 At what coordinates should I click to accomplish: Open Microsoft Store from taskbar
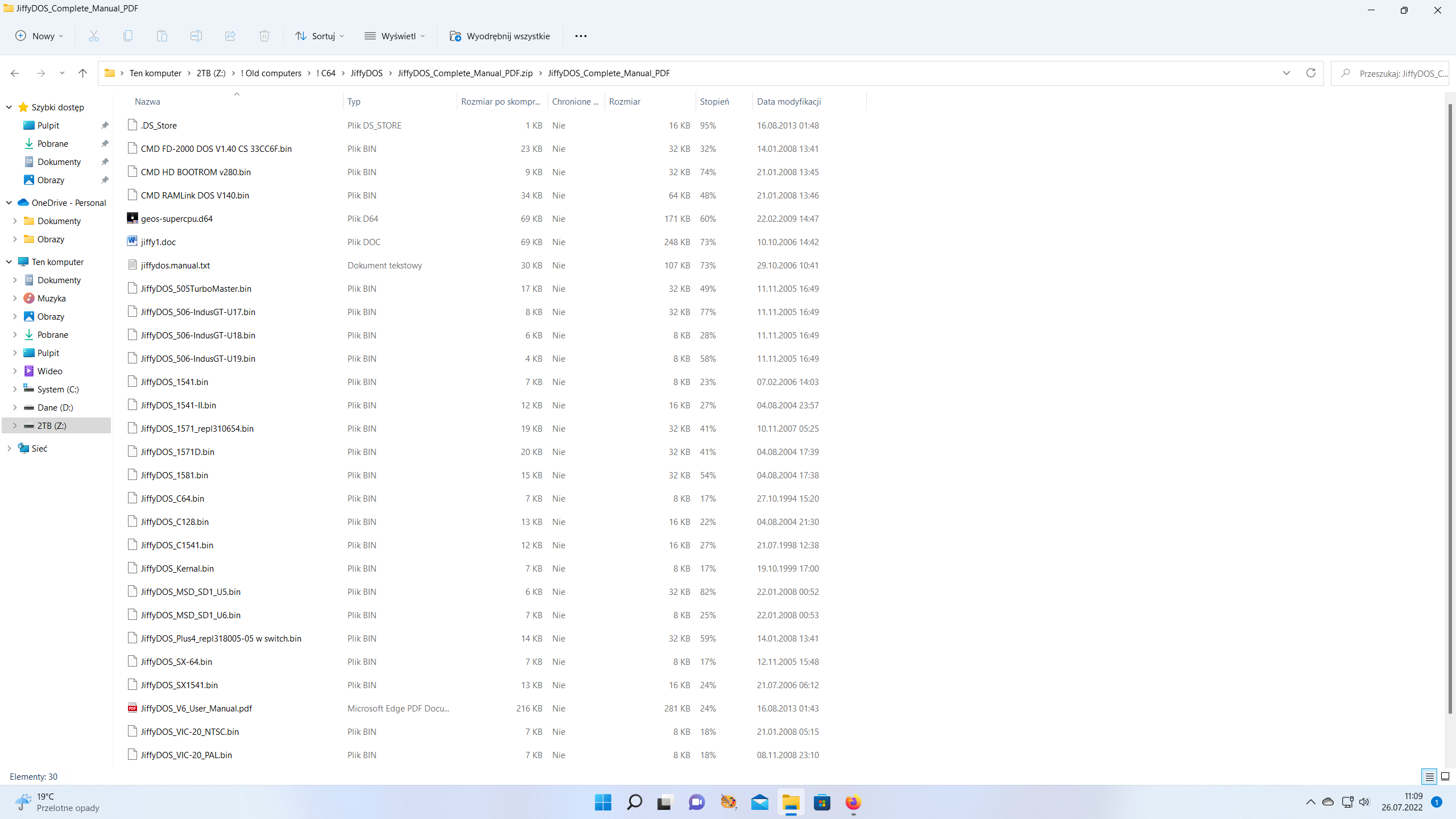click(822, 803)
